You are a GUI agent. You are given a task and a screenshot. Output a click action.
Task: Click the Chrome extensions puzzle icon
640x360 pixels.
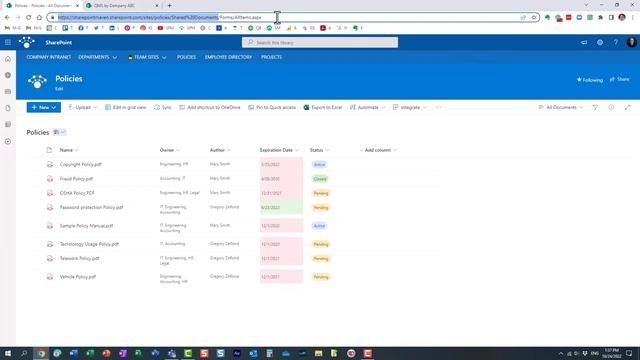[x=600, y=18]
